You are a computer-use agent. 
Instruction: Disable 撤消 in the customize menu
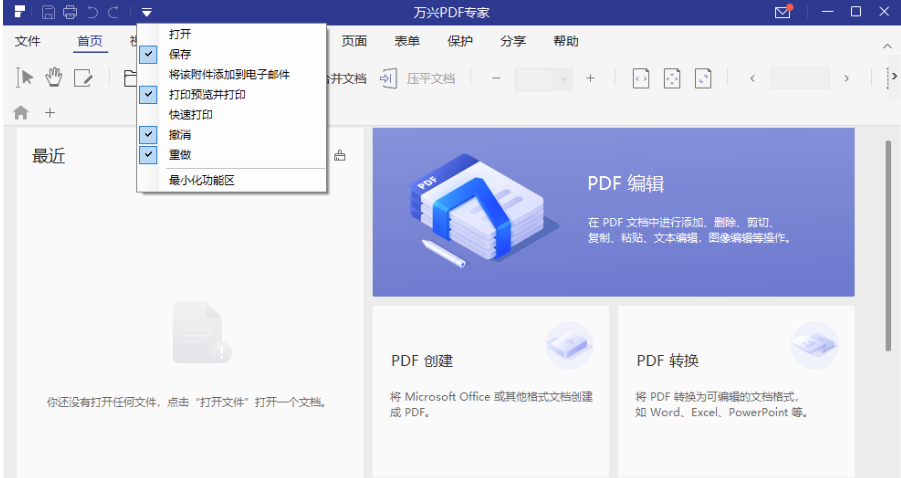tap(149, 134)
